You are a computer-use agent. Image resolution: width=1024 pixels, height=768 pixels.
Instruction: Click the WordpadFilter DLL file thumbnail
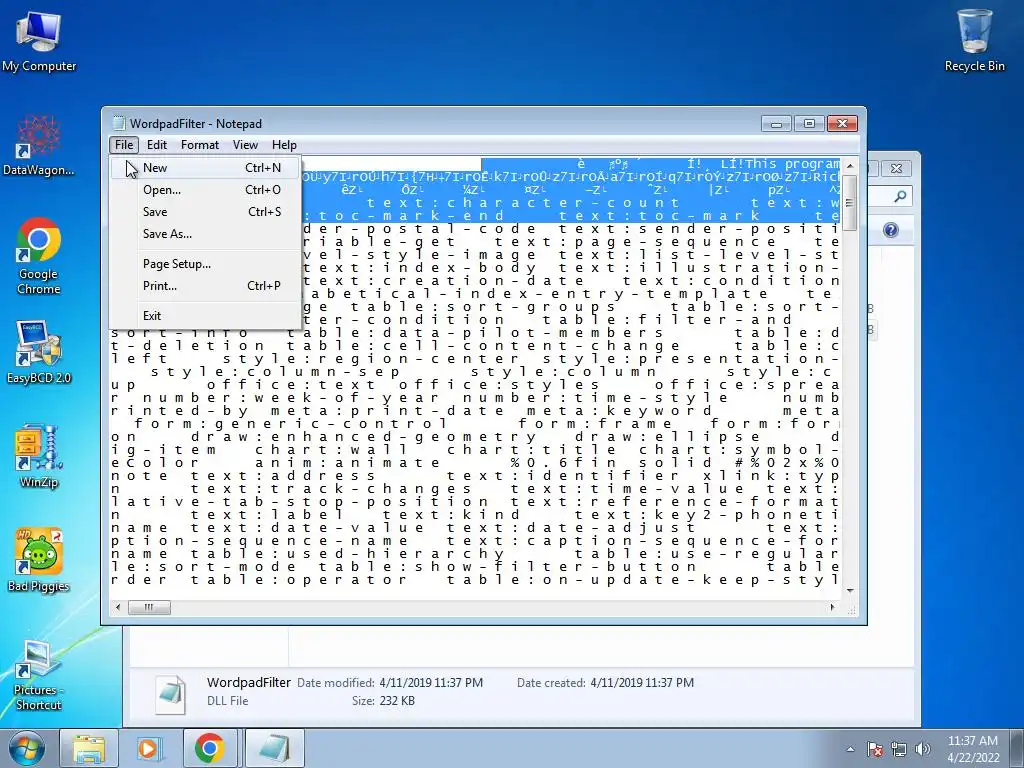(171, 694)
